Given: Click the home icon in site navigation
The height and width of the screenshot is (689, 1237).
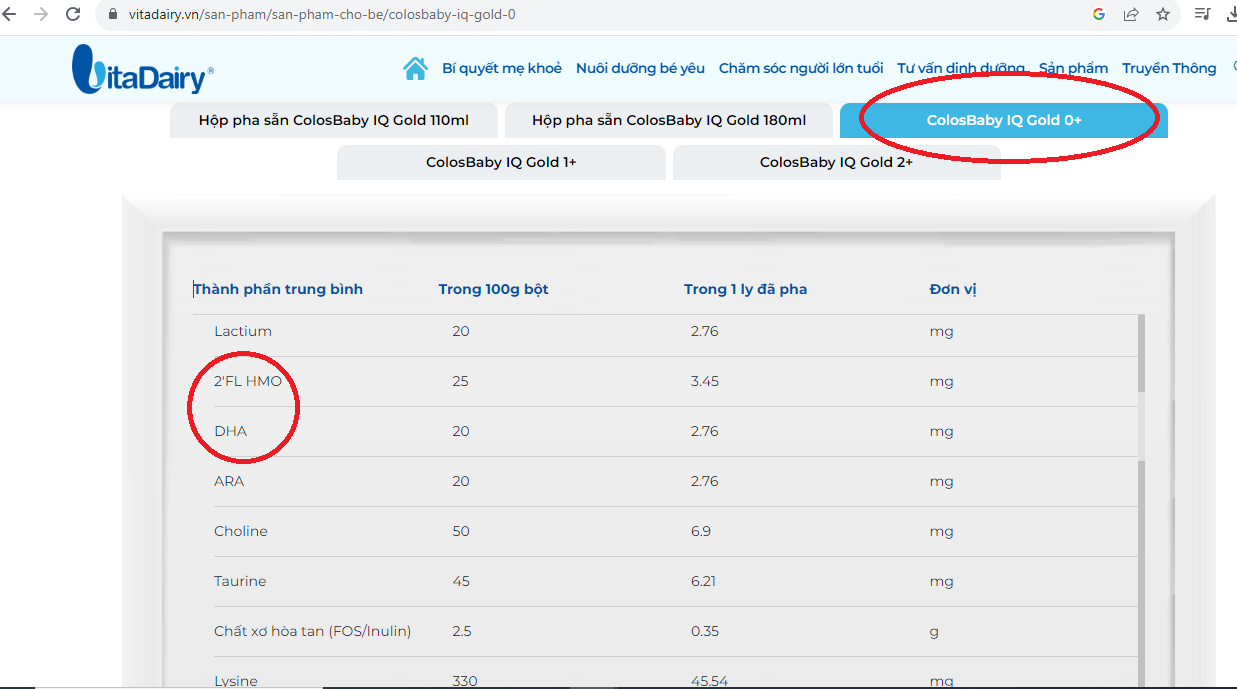Looking at the screenshot, I should [414, 68].
